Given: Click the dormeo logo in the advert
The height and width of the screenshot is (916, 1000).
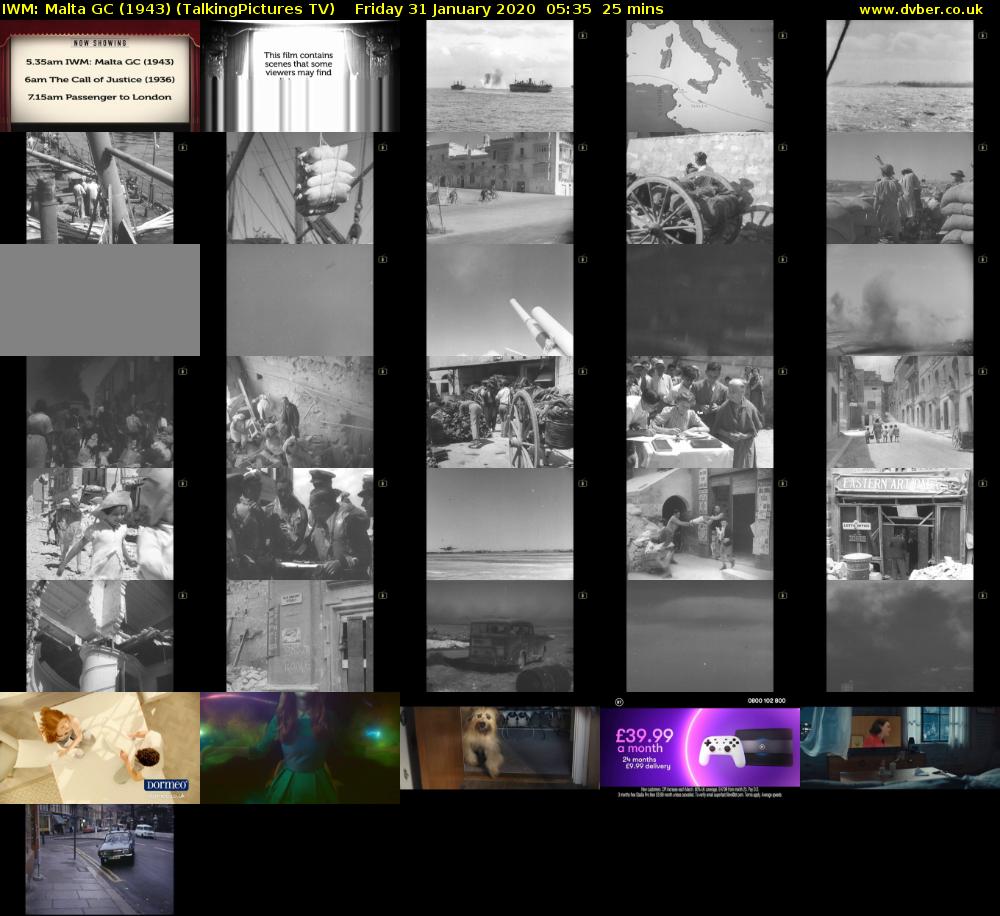Looking at the screenshot, I should [166, 784].
